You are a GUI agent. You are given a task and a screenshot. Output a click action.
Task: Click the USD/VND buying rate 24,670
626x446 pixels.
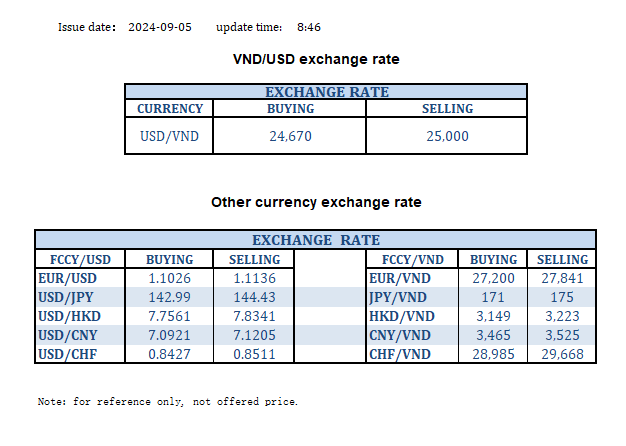pyautogui.click(x=291, y=136)
